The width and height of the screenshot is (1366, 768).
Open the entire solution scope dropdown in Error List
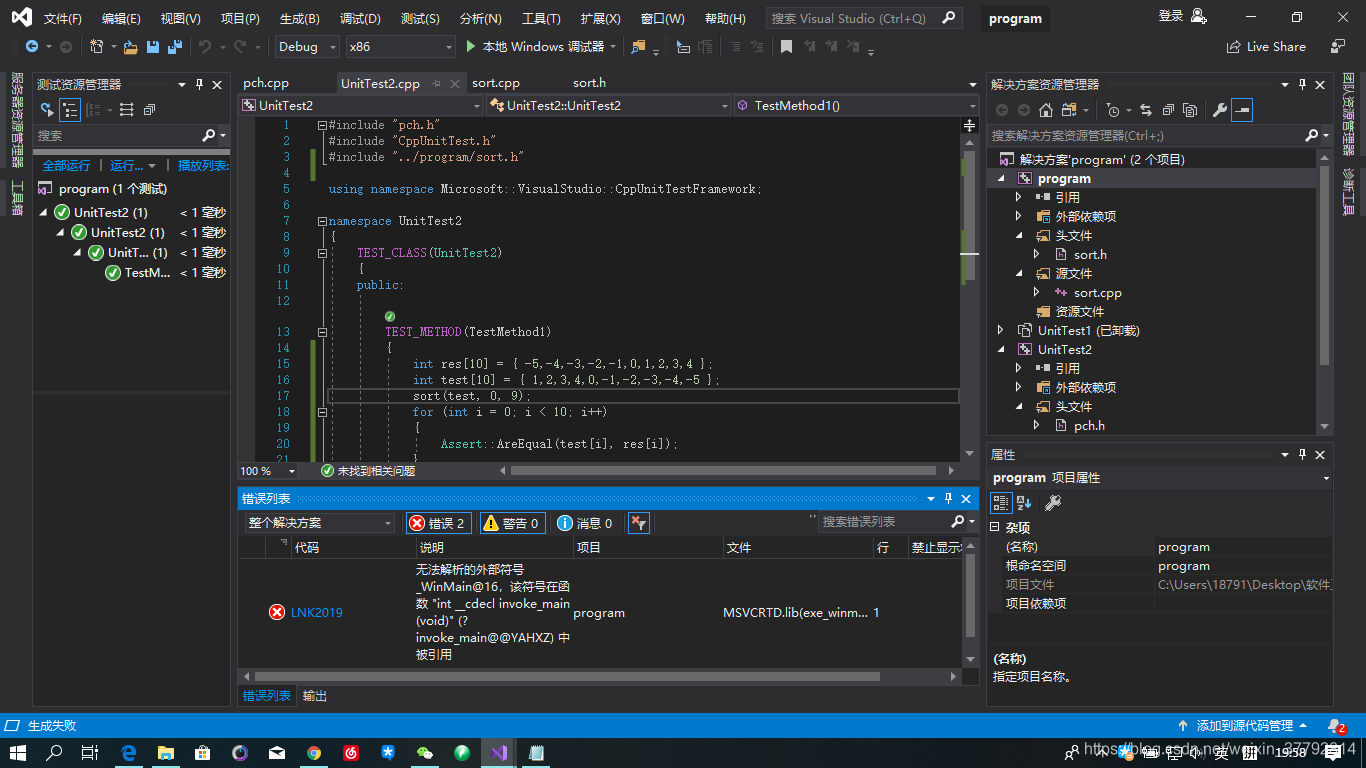tap(320, 523)
